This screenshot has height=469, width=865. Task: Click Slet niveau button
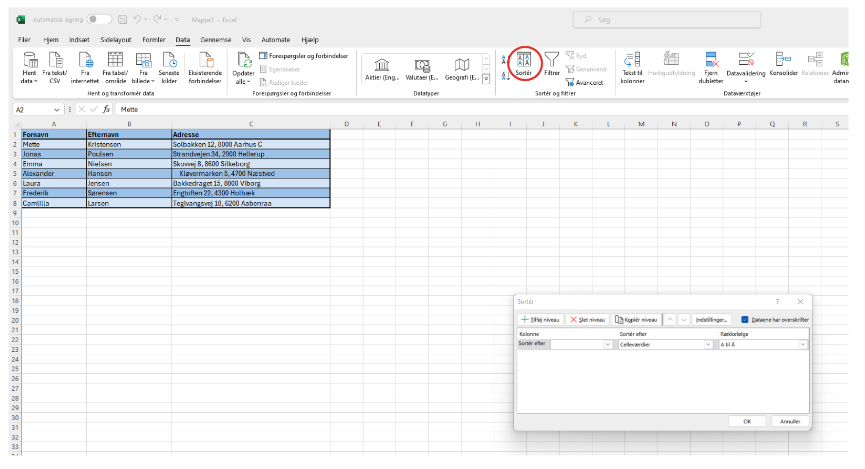click(x=587, y=319)
